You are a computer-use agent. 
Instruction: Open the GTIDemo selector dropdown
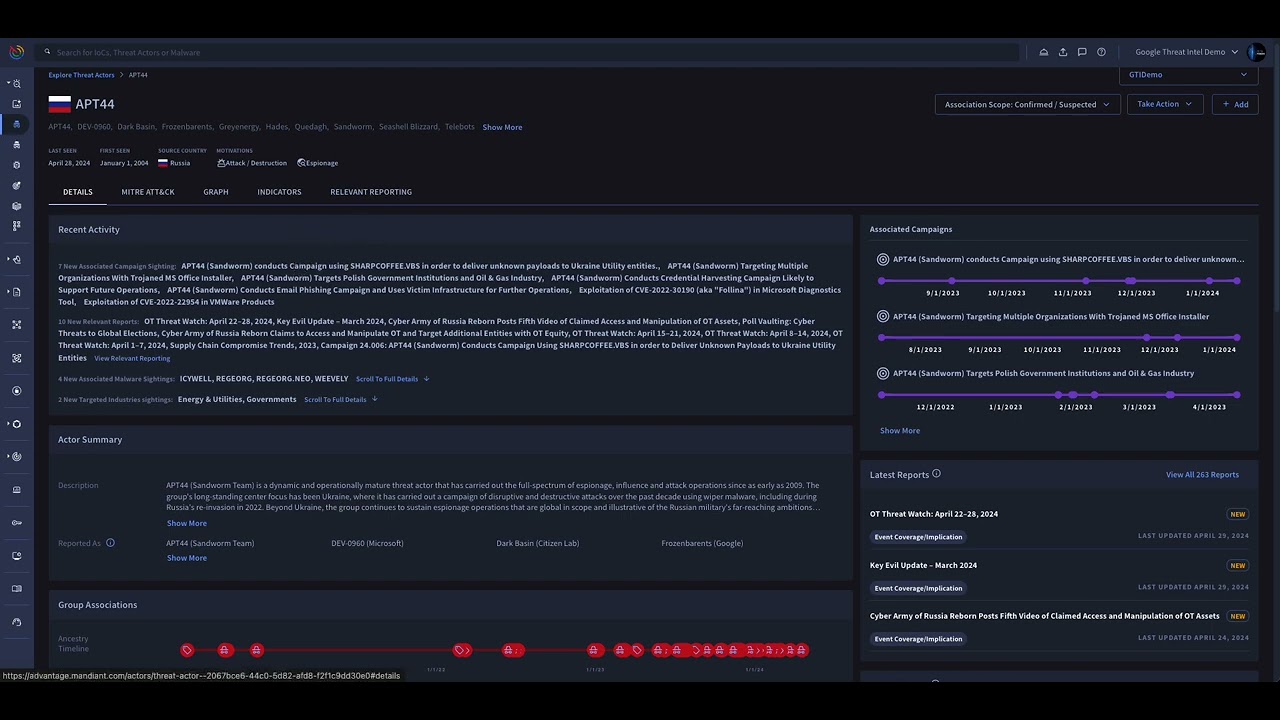tap(1188, 74)
